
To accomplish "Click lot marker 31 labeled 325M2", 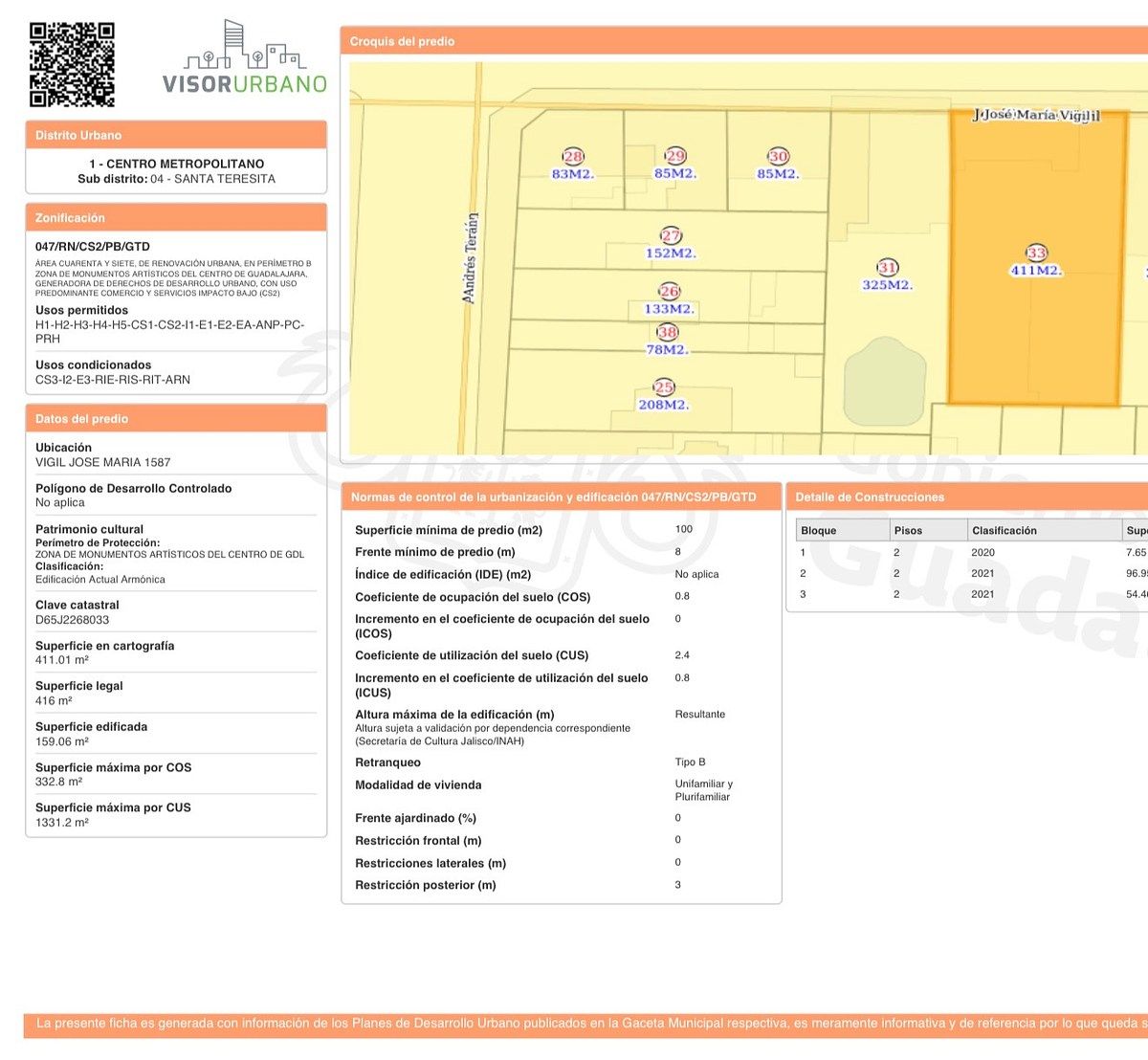I will click(x=888, y=268).
